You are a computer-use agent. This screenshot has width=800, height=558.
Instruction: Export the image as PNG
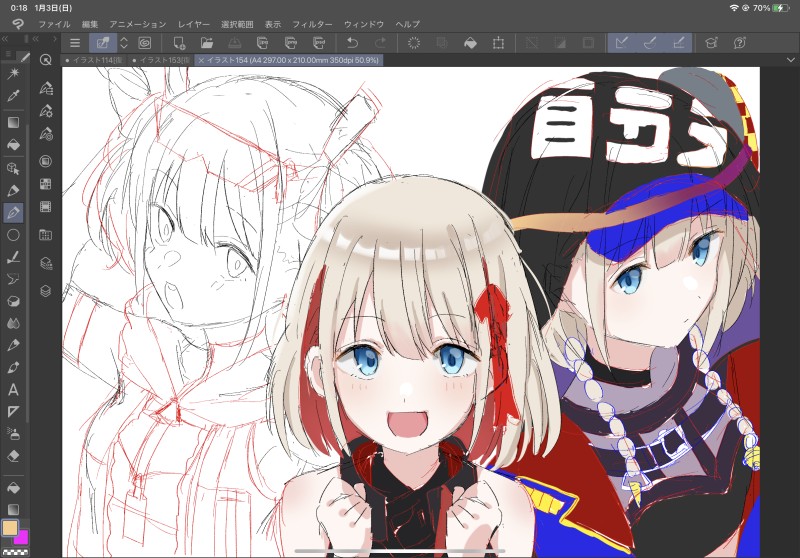click(x=291, y=43)
